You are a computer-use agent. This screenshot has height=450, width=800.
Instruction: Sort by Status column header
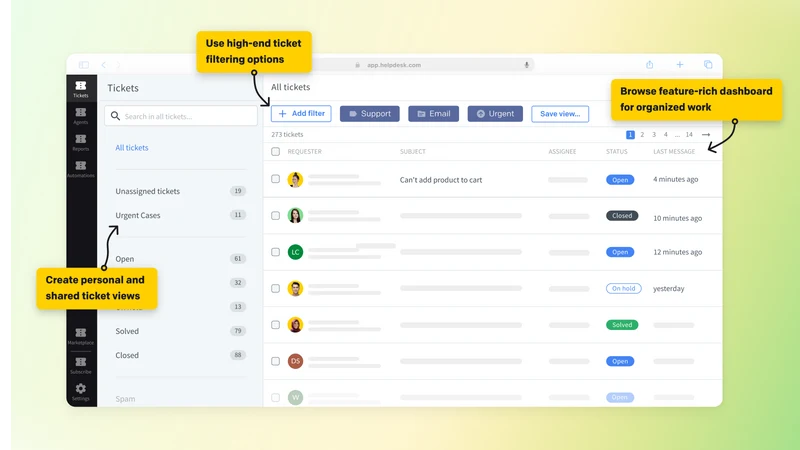tap(617, 152)
